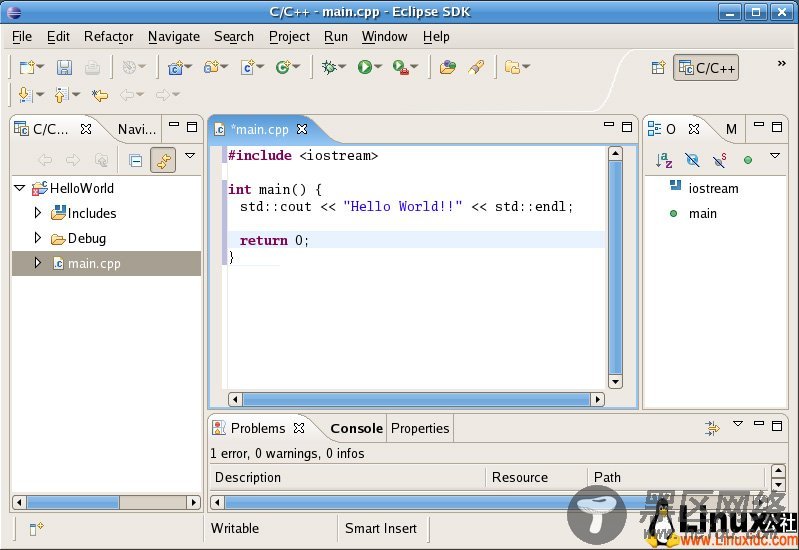Open the Refactor menu
The image size is (799, 550).
click(108, 37)
